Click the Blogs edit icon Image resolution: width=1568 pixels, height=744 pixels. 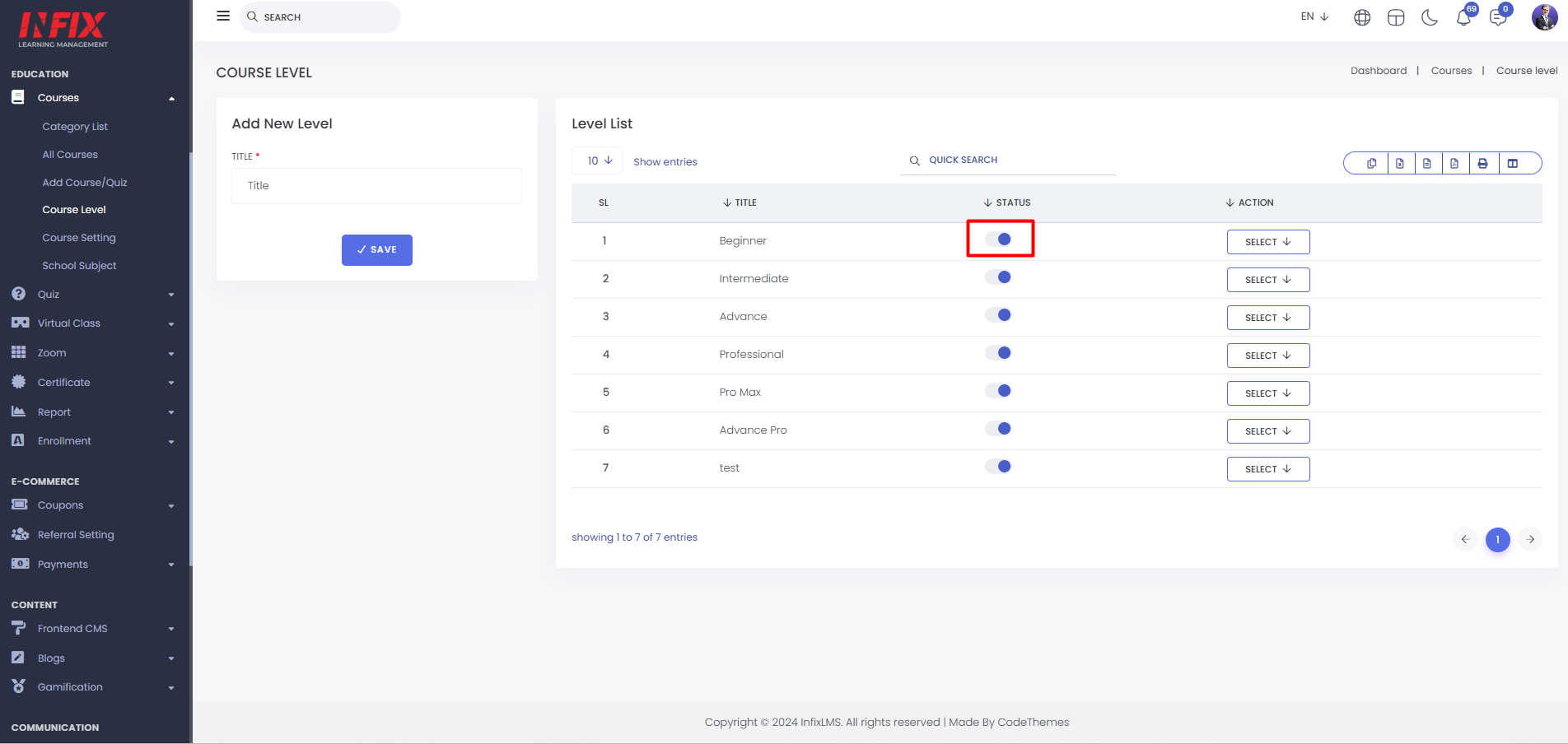pyautogui.click(x=18, y=658)
